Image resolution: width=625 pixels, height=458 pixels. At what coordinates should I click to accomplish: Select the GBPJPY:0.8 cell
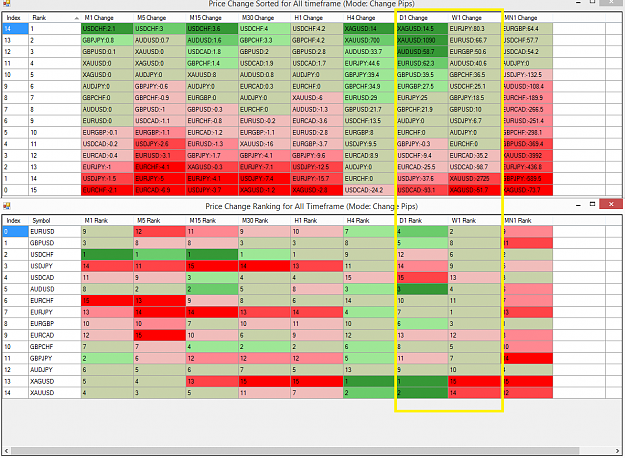(x=107, y=40)
